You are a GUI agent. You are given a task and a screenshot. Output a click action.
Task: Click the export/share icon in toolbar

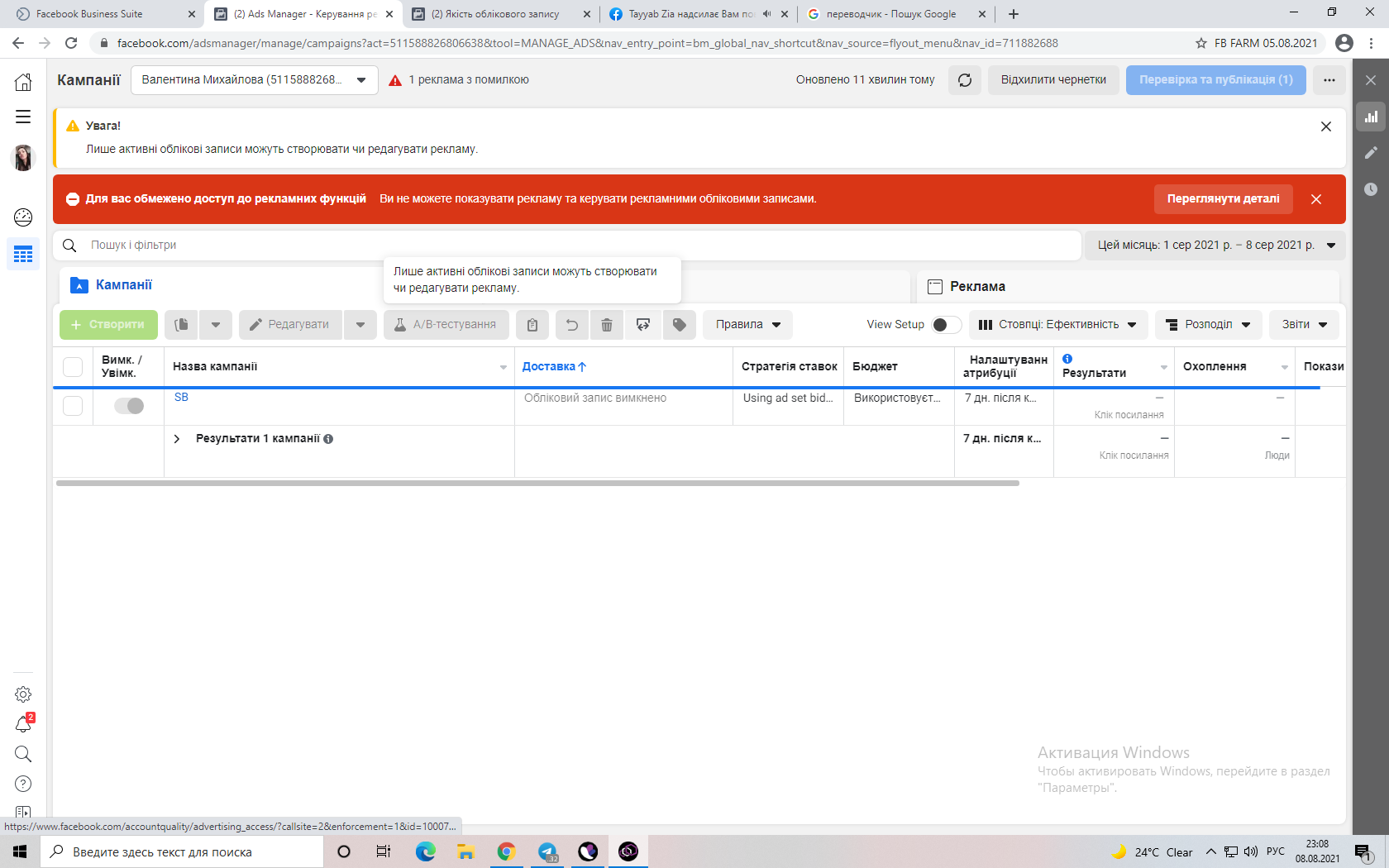[643, 325]
